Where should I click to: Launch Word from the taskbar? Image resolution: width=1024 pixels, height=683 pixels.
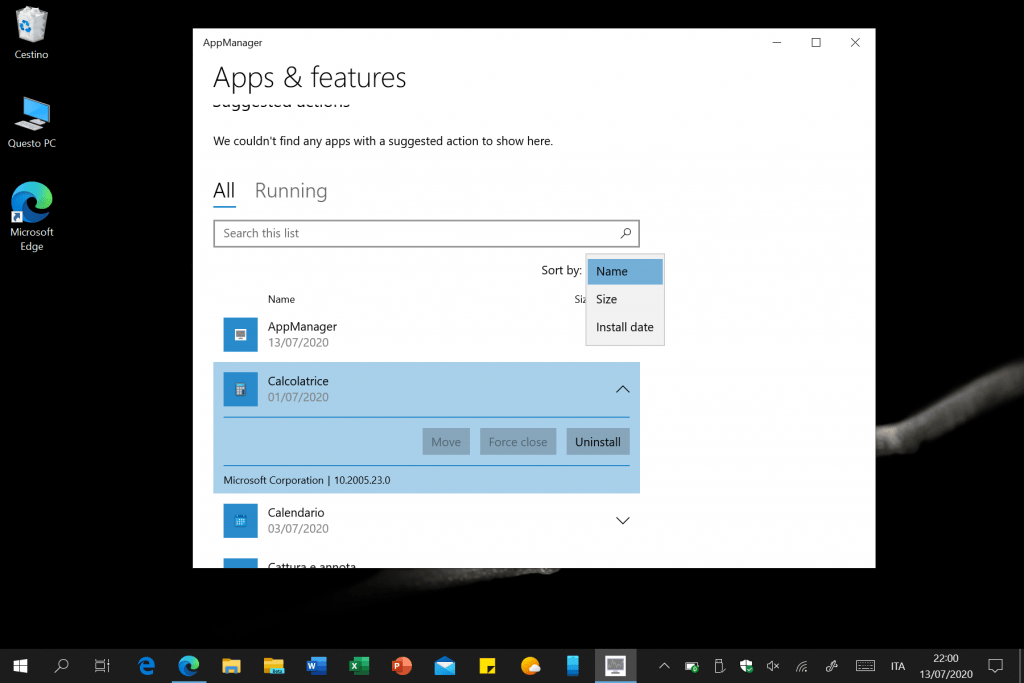point(316,665)
